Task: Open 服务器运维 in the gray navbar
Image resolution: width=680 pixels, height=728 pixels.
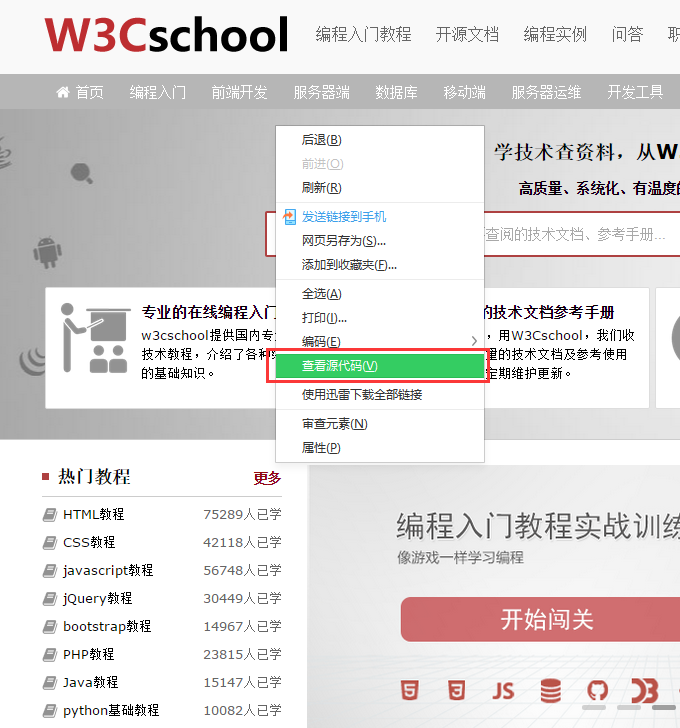Action: pos(546,92)
